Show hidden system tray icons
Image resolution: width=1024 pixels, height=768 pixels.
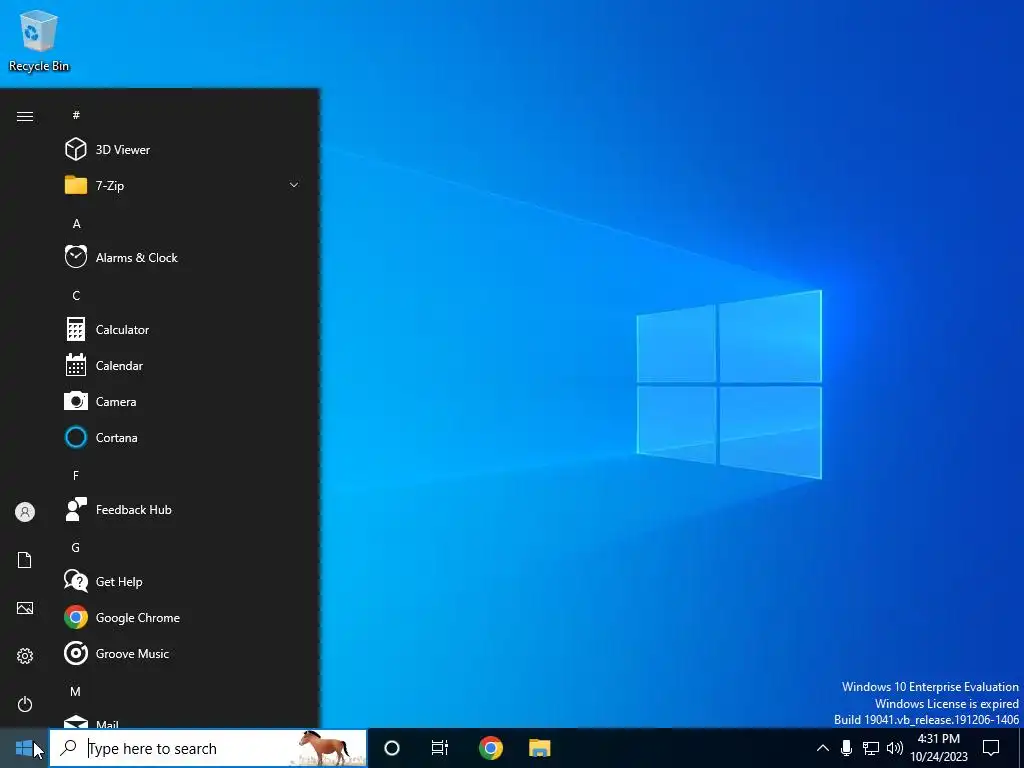coord(823,748)
